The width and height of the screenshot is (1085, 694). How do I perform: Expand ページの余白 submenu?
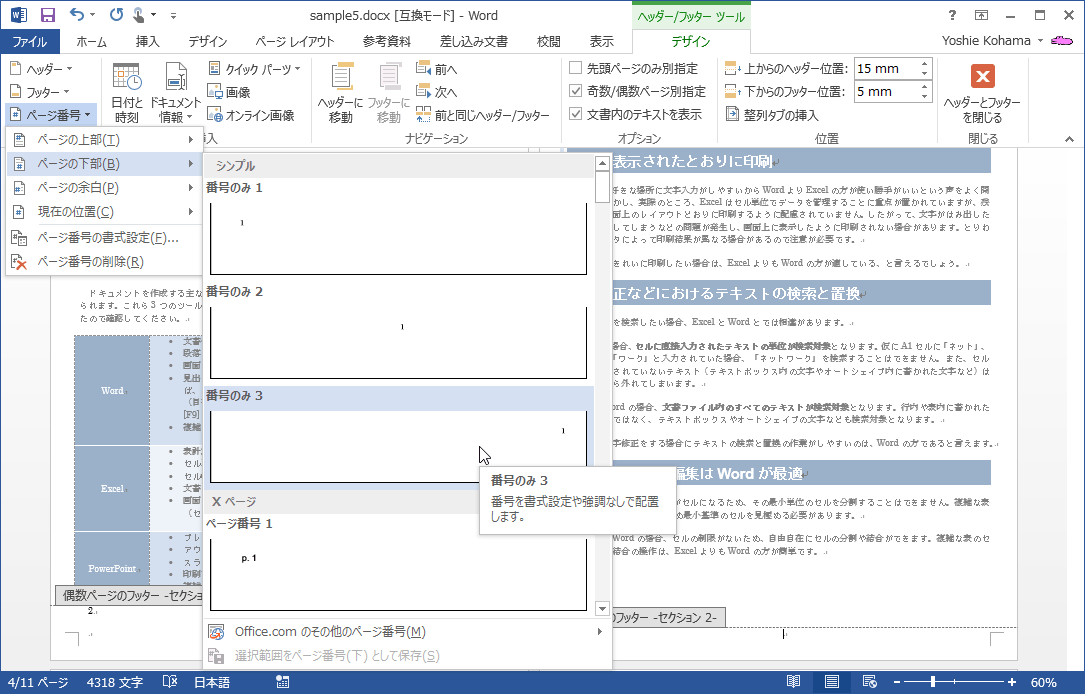point(104,188)
